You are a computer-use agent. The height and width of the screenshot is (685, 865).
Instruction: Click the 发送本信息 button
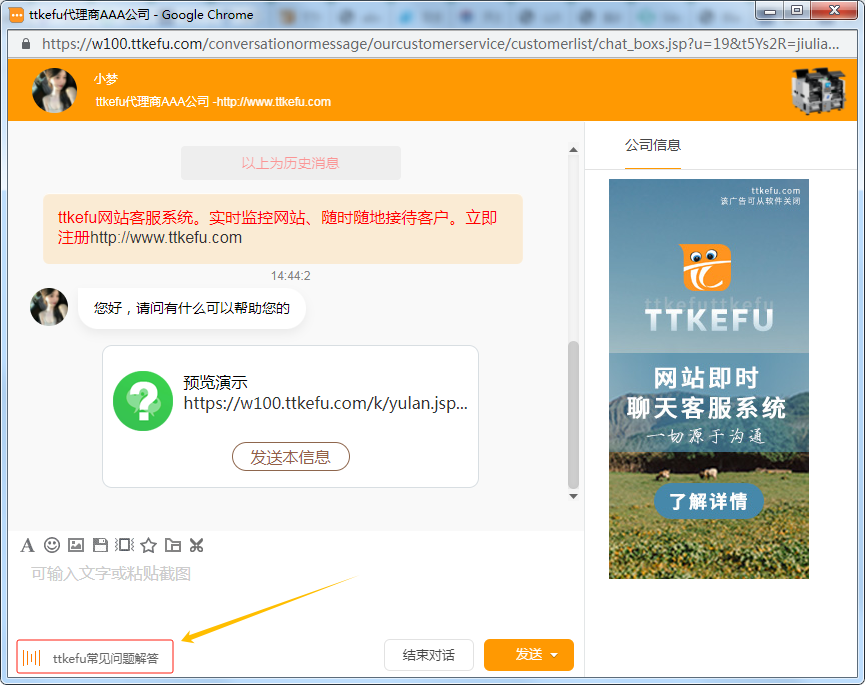pyautogui.click(x=291, y=457)
